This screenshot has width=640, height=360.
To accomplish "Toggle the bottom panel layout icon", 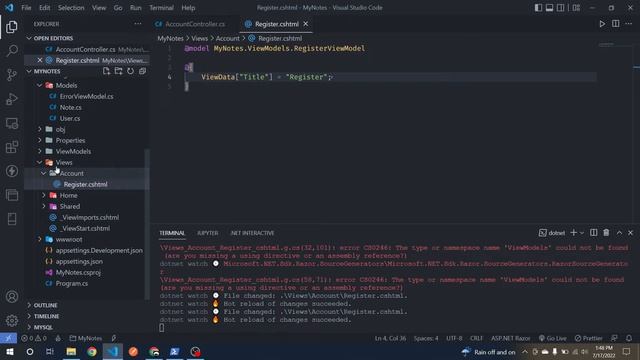I will point(549,7).
